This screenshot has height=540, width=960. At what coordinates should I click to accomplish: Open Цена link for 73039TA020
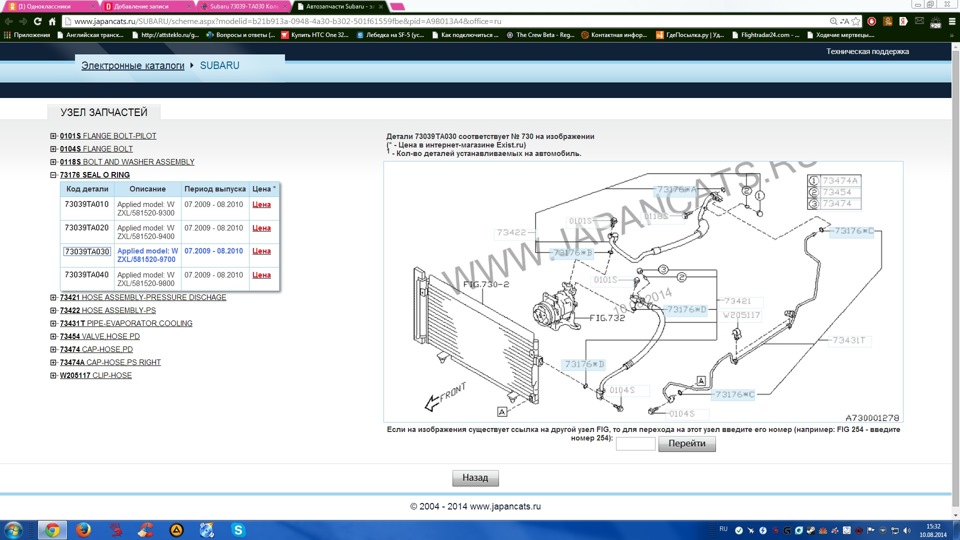pos(261,228)
